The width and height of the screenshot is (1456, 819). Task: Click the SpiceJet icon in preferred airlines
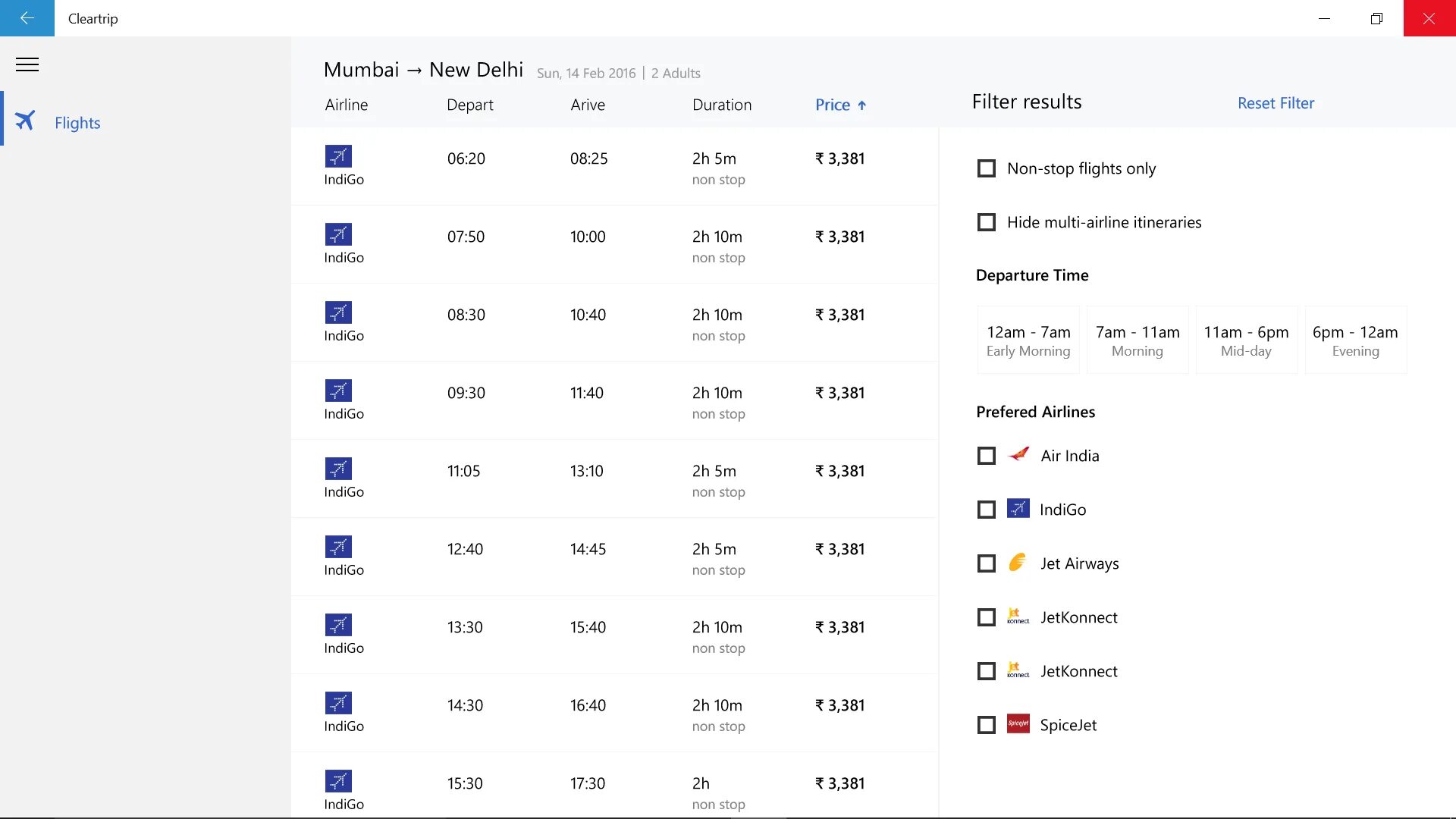pyautogui.click(x=1019, y=724)
